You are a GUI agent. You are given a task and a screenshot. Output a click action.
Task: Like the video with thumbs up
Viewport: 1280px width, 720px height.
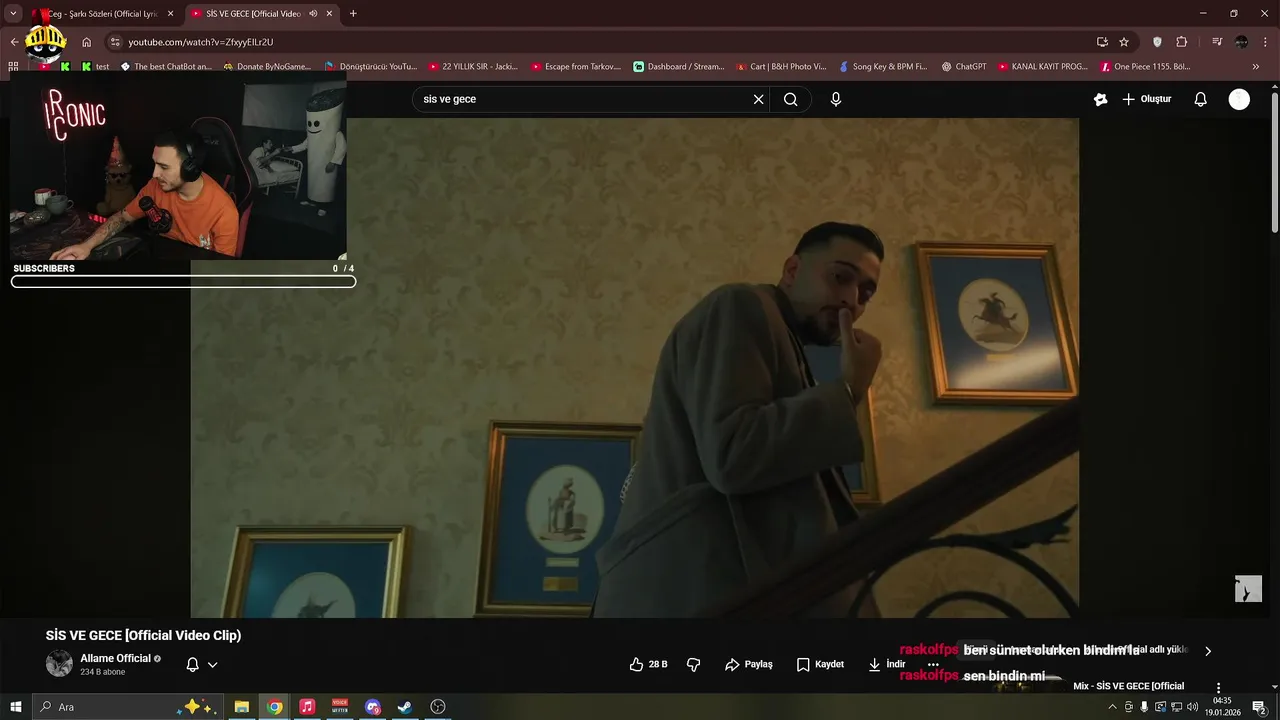point(648,664)
